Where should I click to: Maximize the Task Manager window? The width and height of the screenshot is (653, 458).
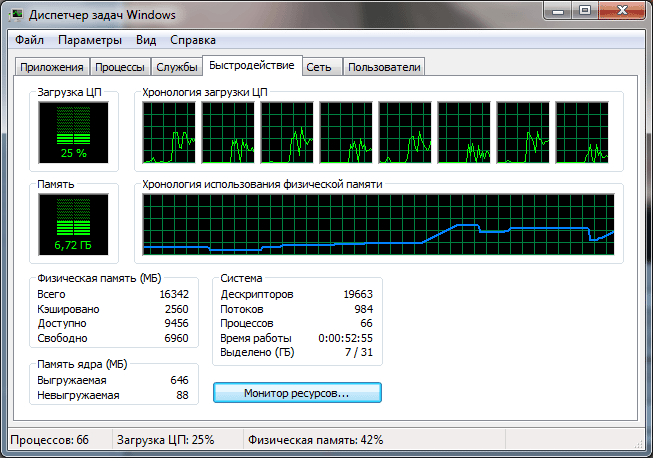coord(585,10)
